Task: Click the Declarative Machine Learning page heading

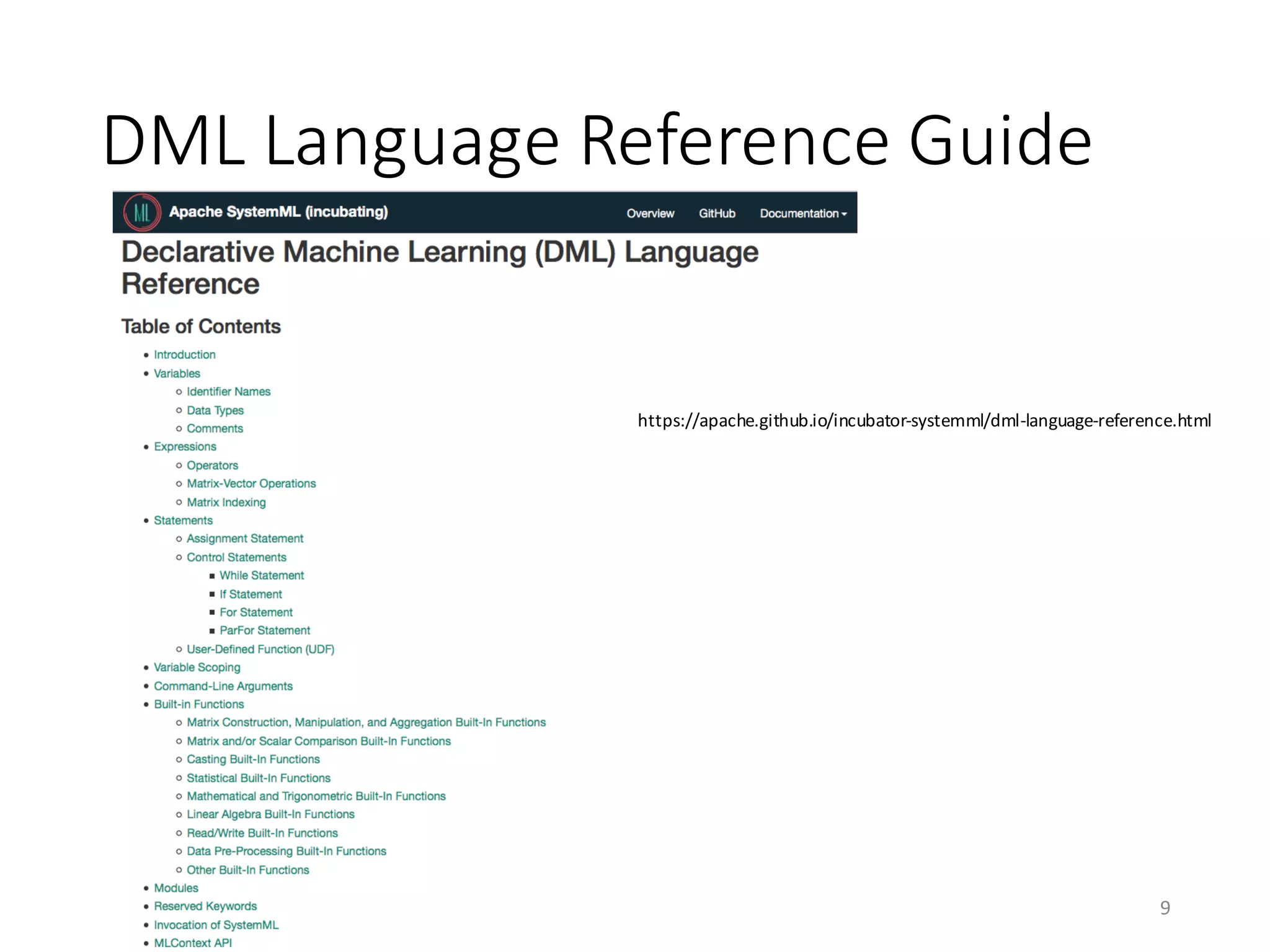Action: 440,268
